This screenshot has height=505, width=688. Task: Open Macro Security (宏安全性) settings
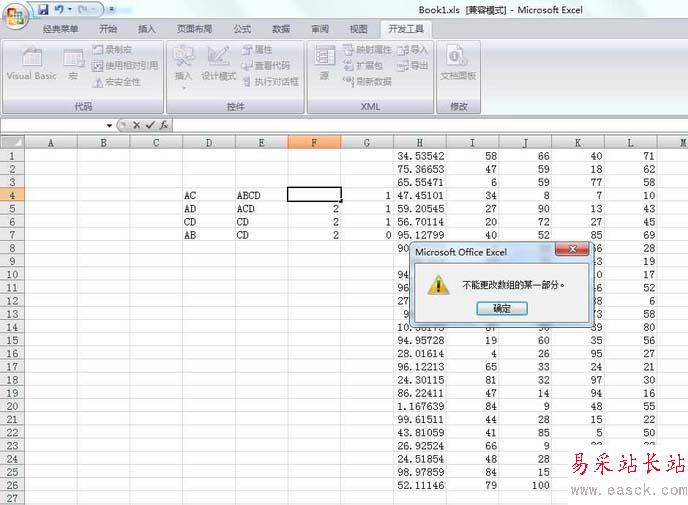[117, 82]
